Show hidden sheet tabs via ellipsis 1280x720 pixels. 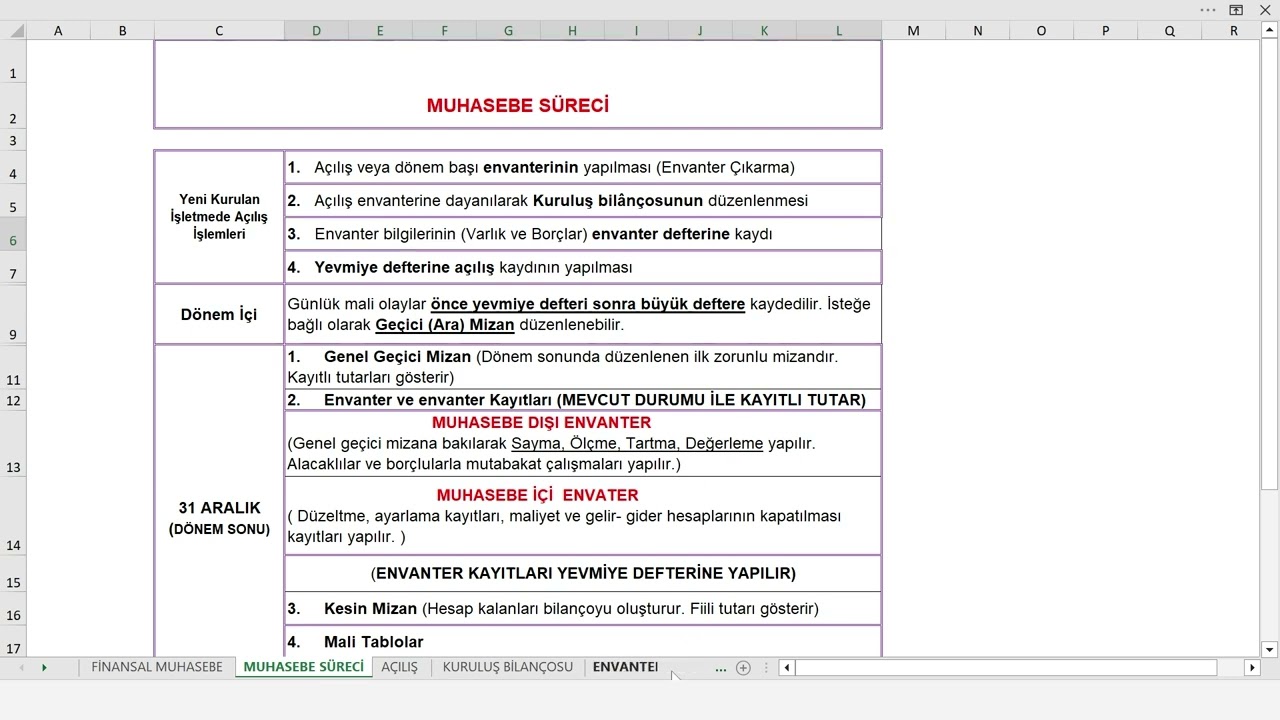coord(721,668)
